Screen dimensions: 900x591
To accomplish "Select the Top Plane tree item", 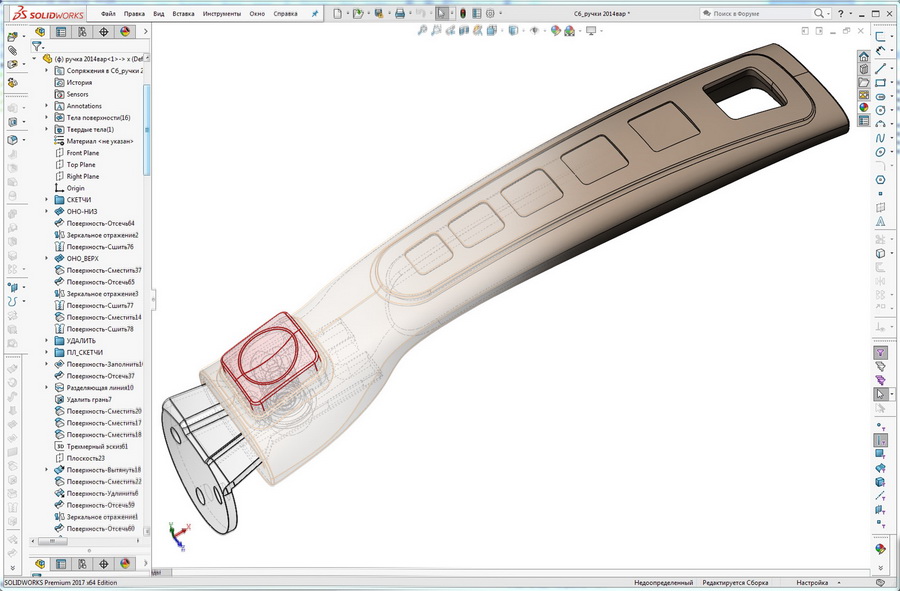I will pyautogui.click(x=81, y=165).
